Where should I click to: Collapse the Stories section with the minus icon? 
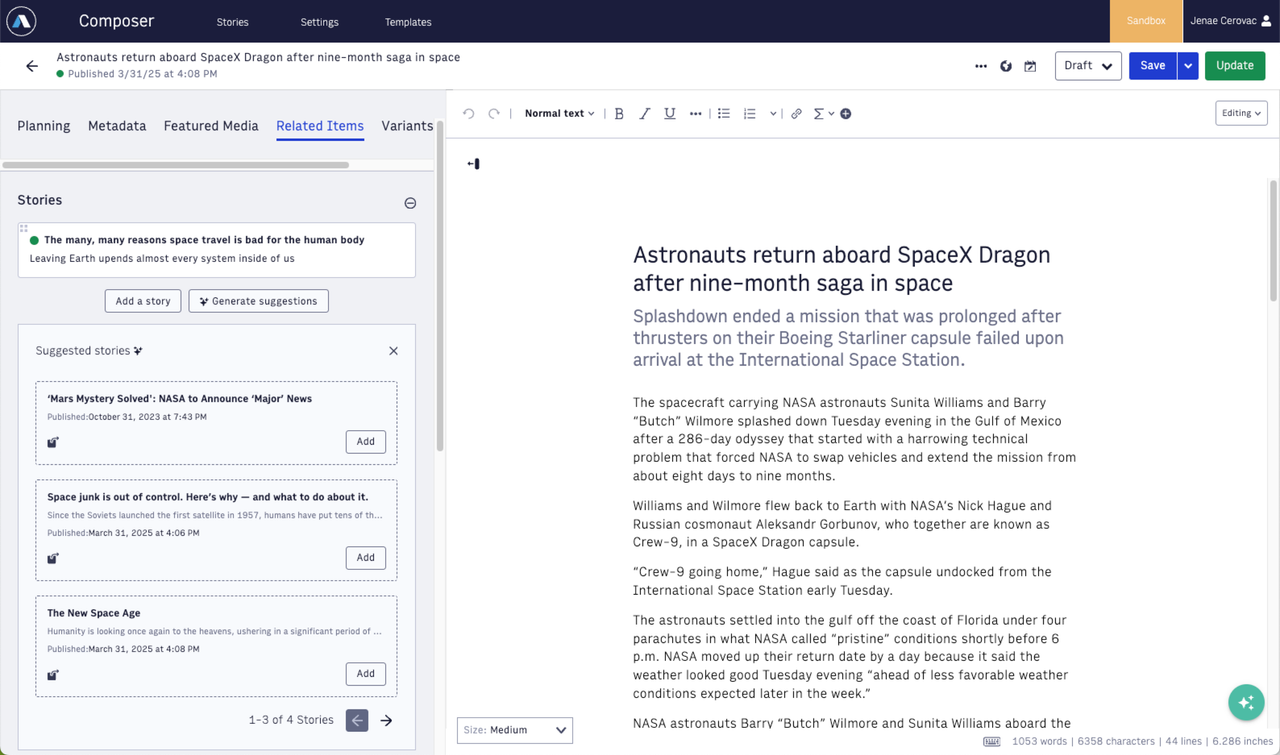pos(410,203)
